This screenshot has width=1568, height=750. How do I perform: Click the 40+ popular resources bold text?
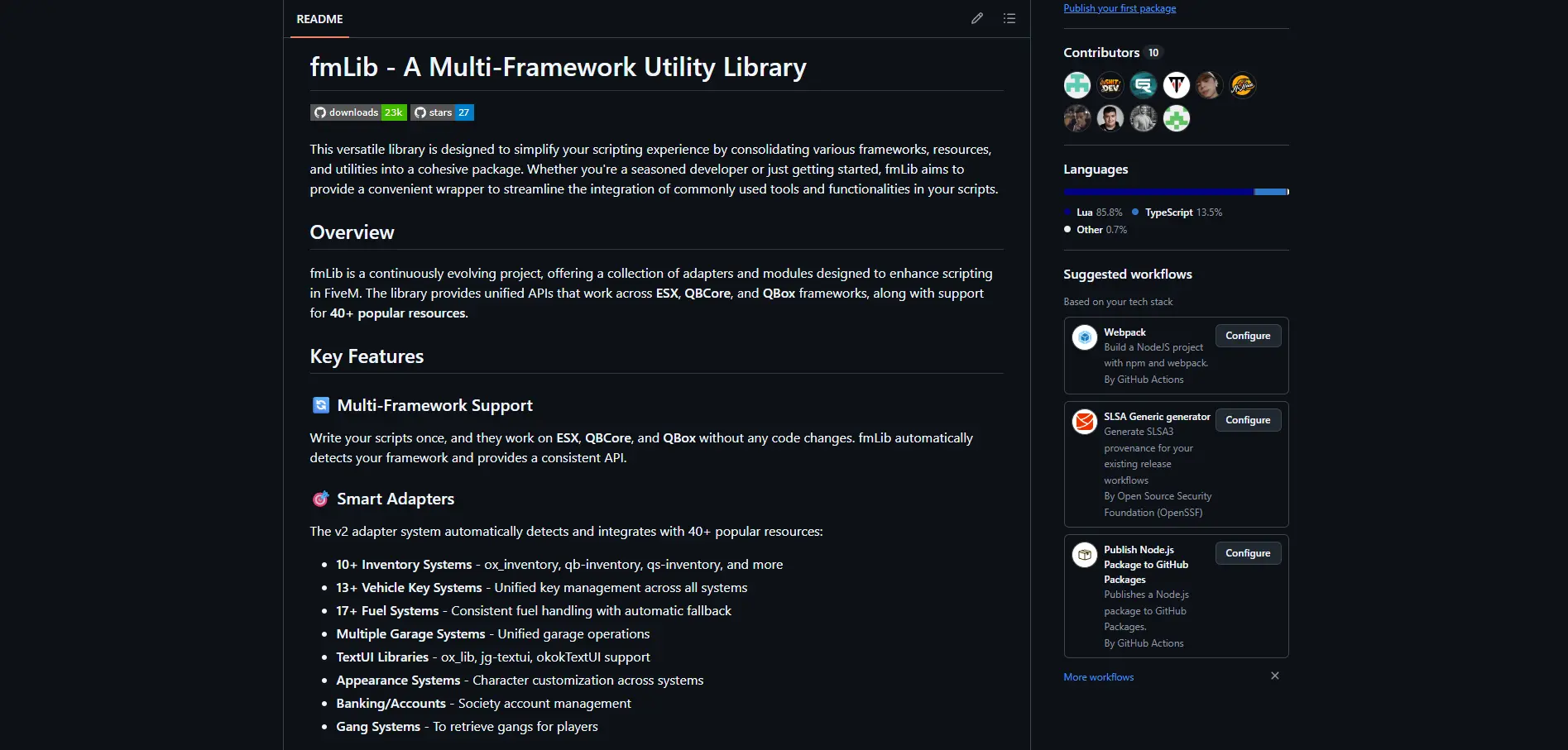pyautogui.click(x=398, y=313)
